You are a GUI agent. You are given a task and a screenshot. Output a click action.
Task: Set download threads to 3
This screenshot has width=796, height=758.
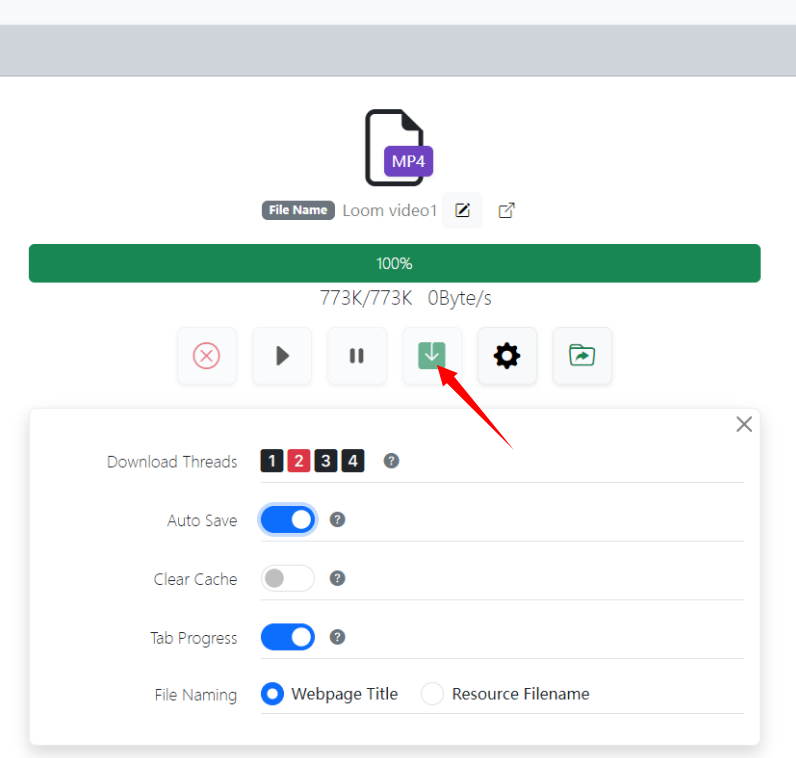pyautogui.click(x=325, y=461)
